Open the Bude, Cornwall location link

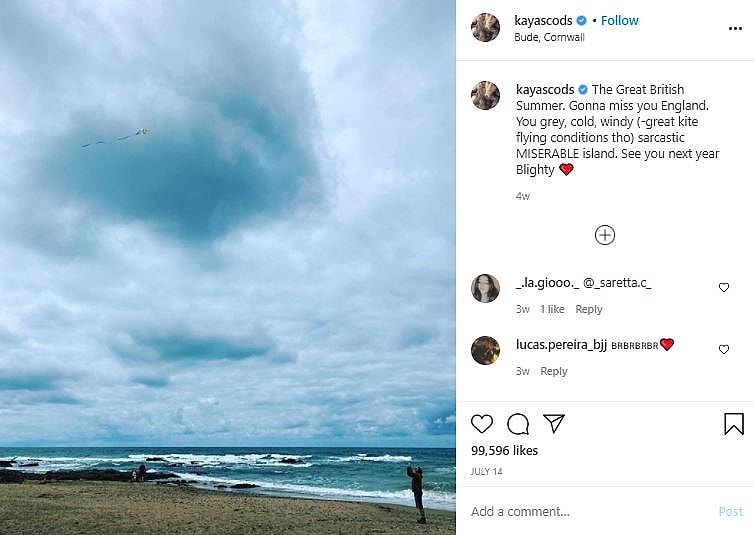tap(549, 38)
